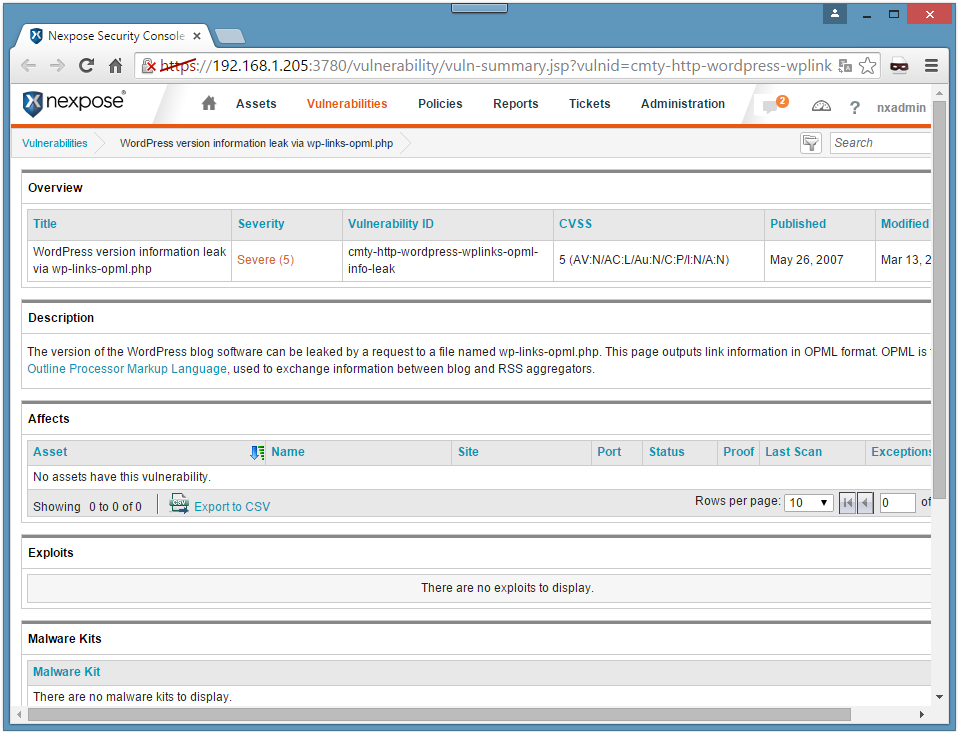This screenshot has width=958, height=732.
Task: Go to previous page of Affects table
Action: point(865,503)
